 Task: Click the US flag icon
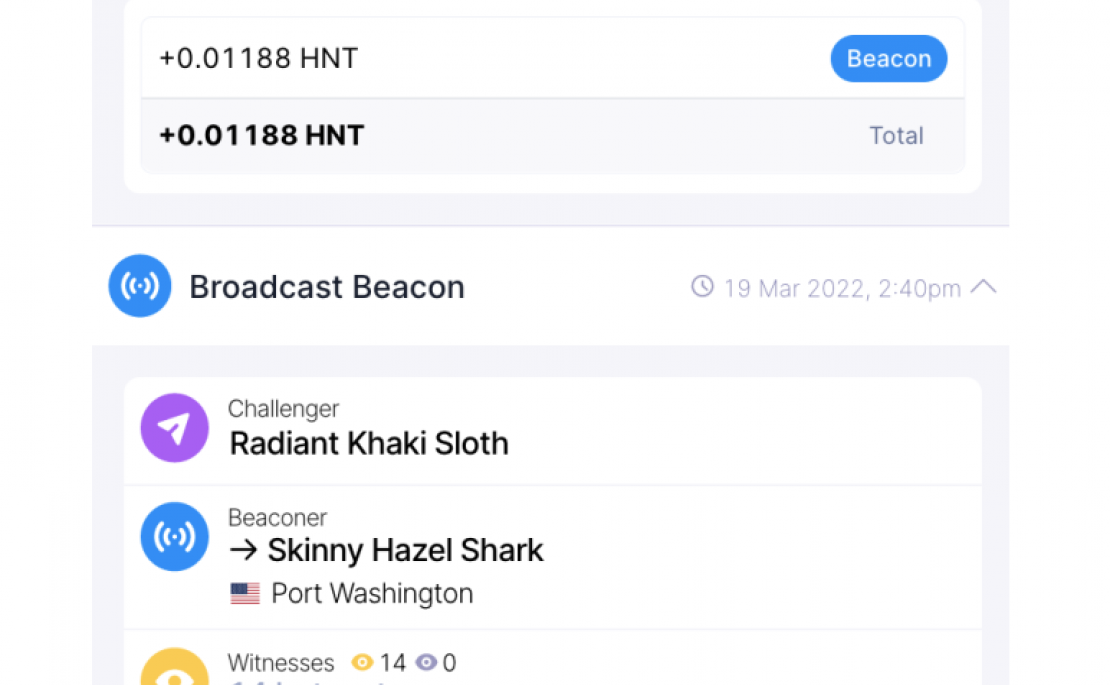tap(245, 593)
